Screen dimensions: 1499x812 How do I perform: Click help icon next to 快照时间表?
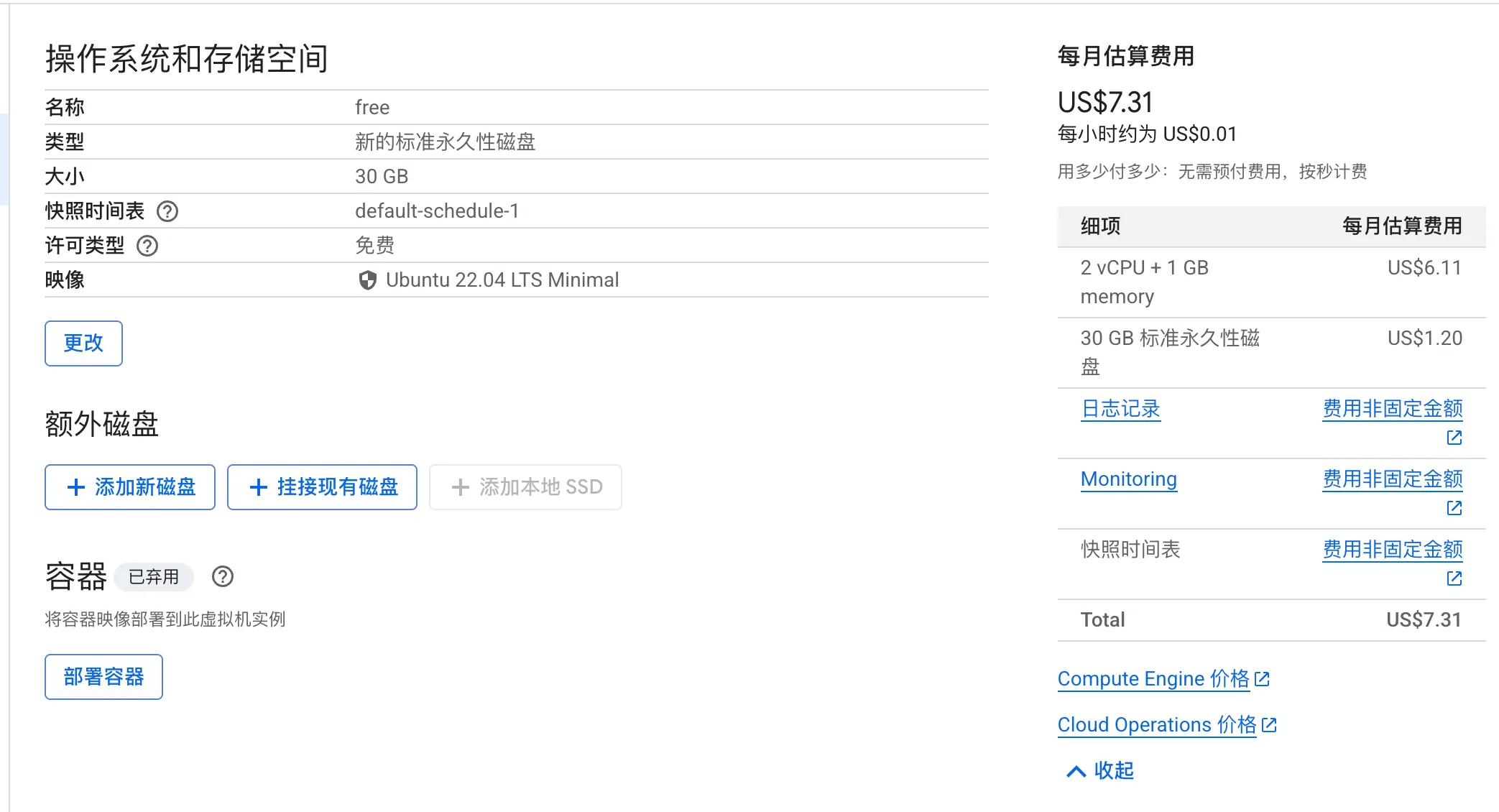coord(167,211)
